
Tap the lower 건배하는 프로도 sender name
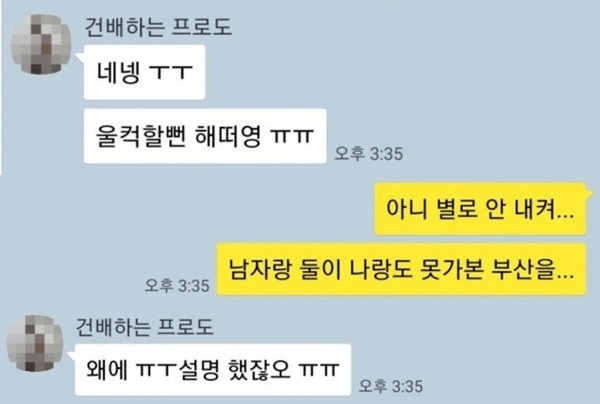144,327
